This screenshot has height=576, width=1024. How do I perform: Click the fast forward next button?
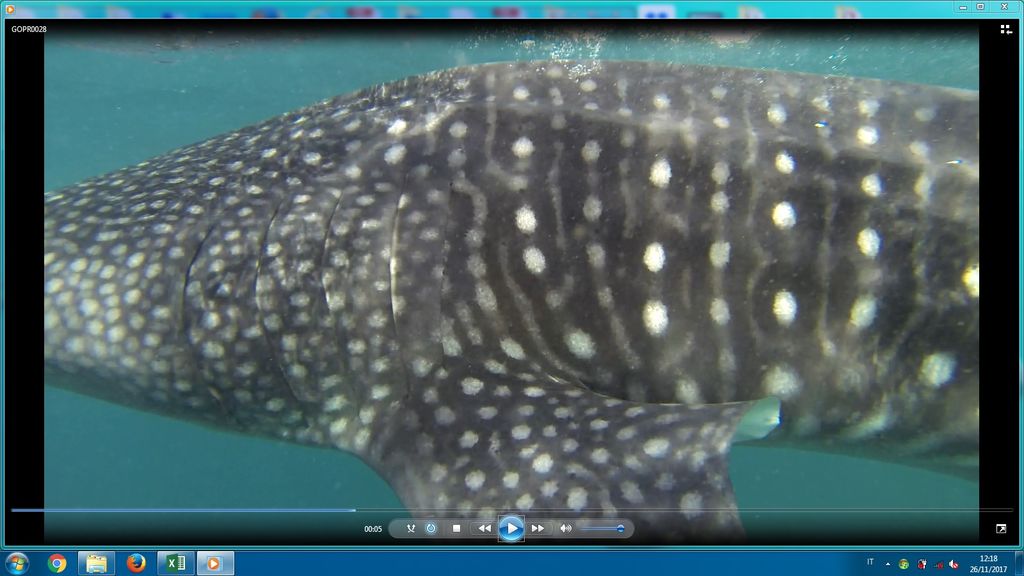point(538,528)
